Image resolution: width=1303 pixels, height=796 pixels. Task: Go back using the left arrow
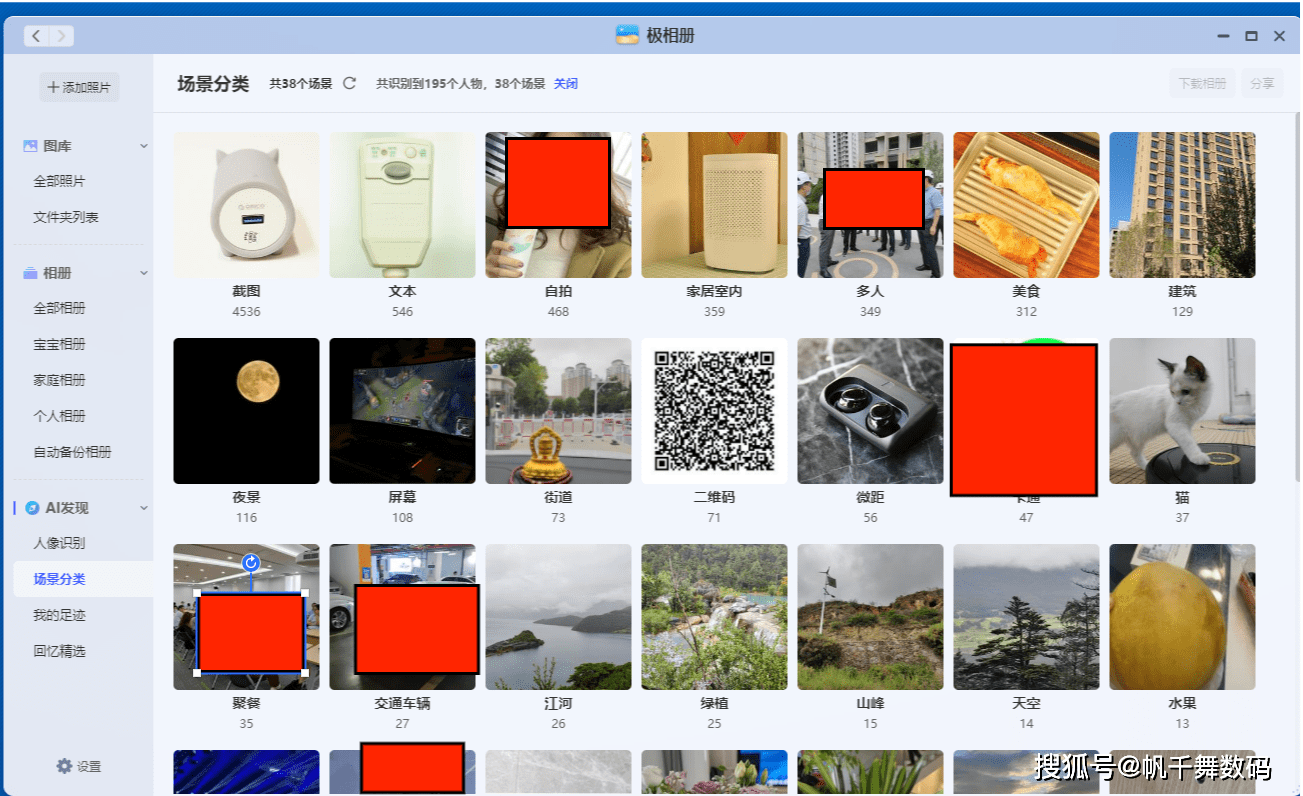(x=37, y=36)
